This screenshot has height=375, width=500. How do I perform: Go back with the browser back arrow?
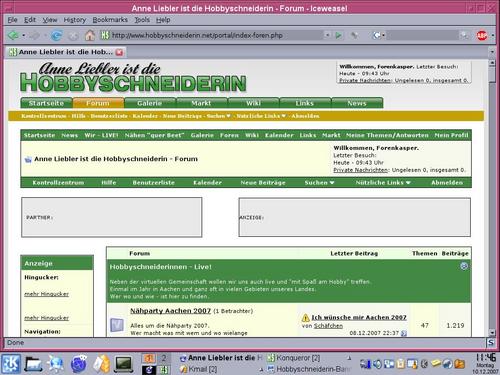coord(13,35)
